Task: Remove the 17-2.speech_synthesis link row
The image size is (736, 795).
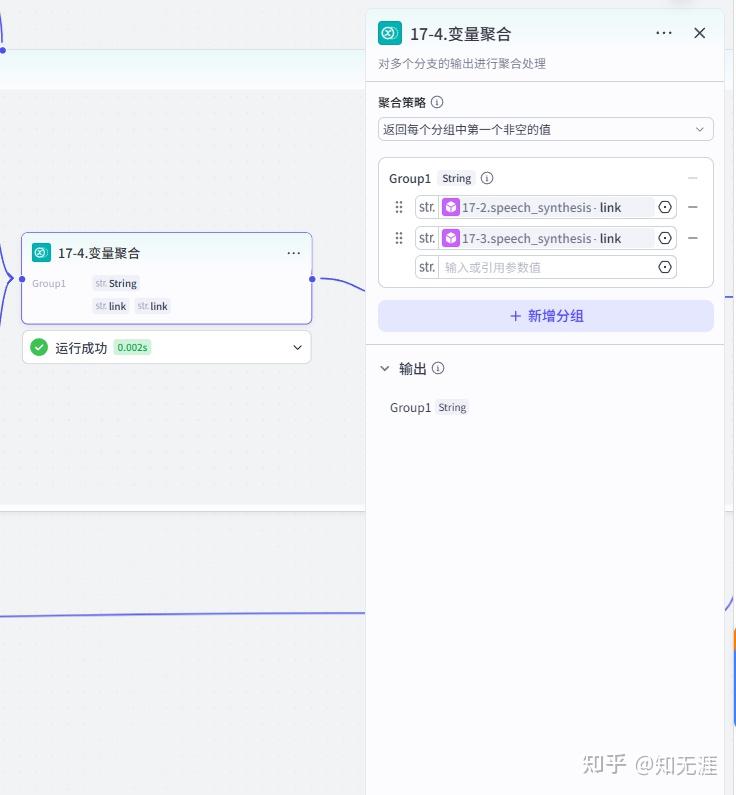Action: point(693,207)
